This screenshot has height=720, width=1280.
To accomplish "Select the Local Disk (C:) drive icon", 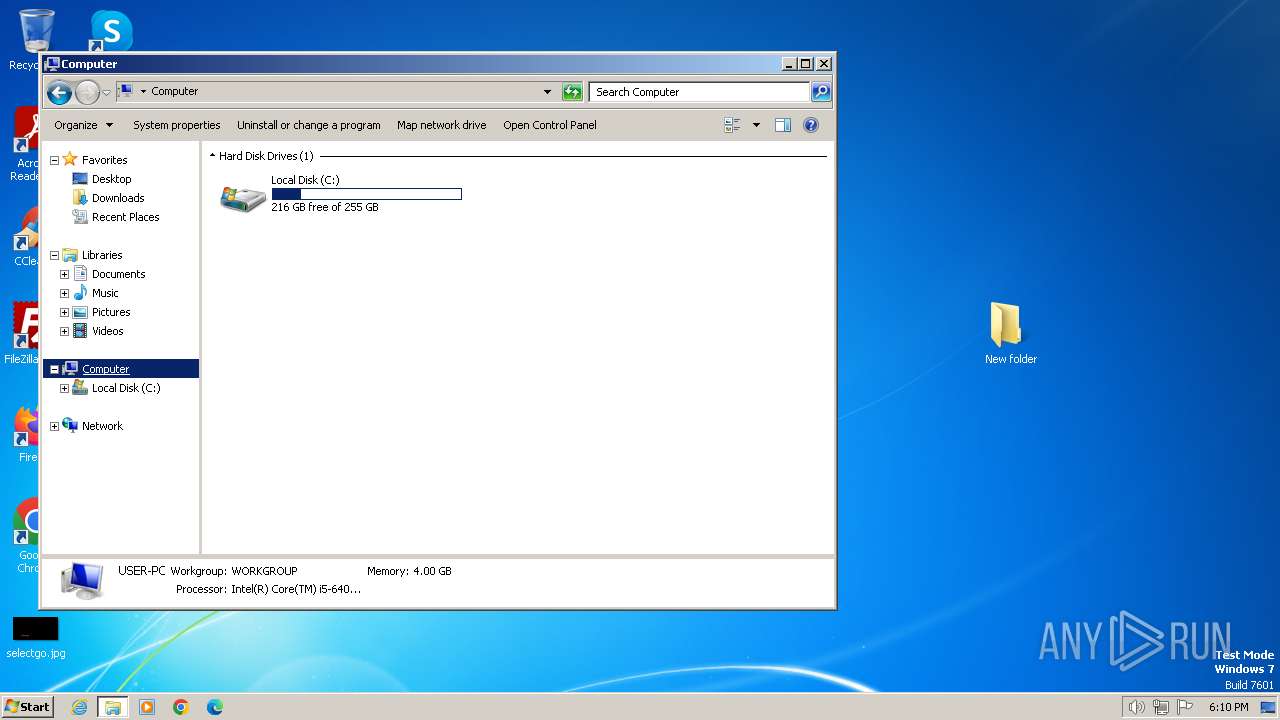I will point(243,197).
